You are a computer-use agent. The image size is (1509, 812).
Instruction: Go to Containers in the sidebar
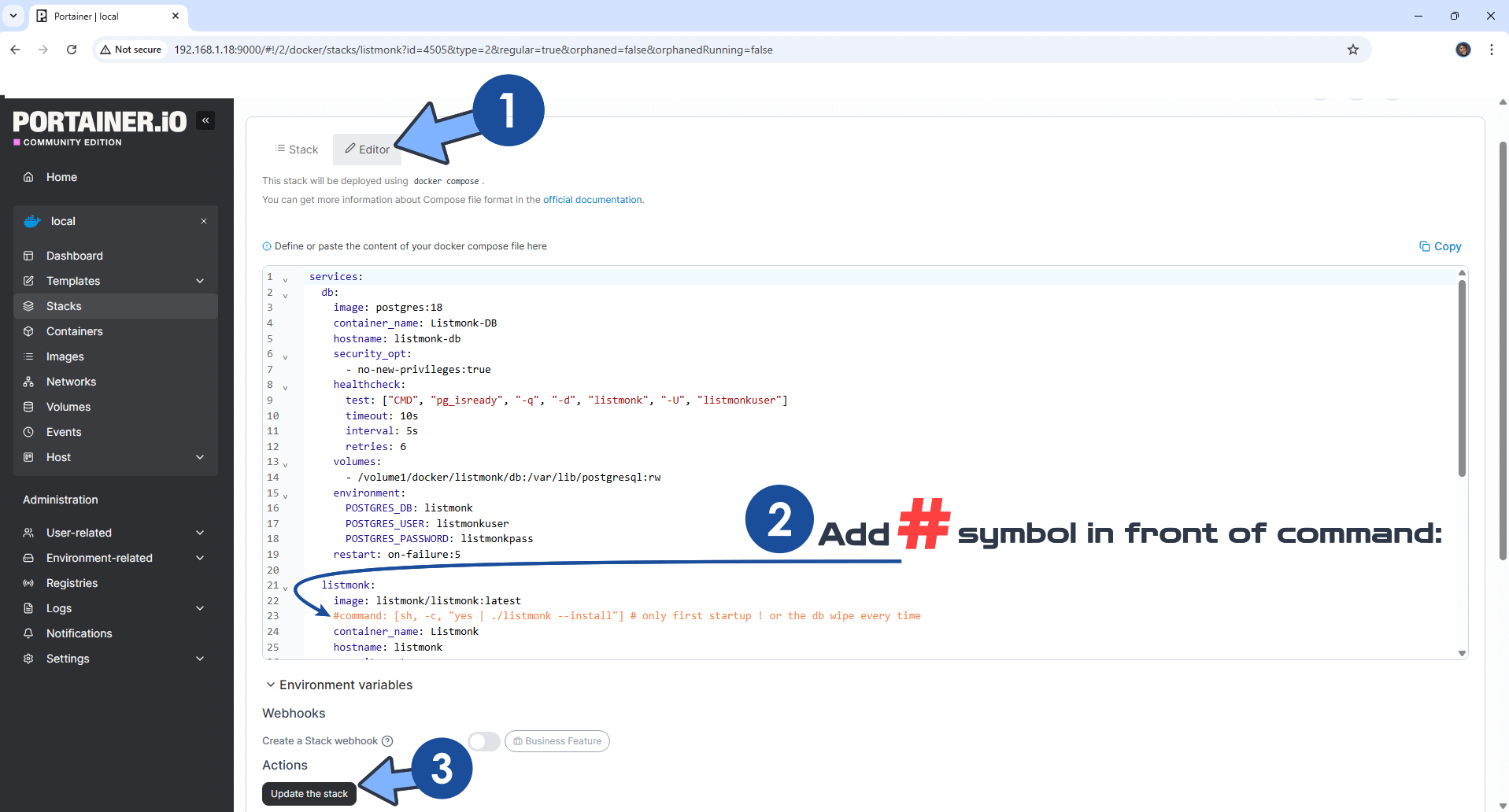coord(74,331)
